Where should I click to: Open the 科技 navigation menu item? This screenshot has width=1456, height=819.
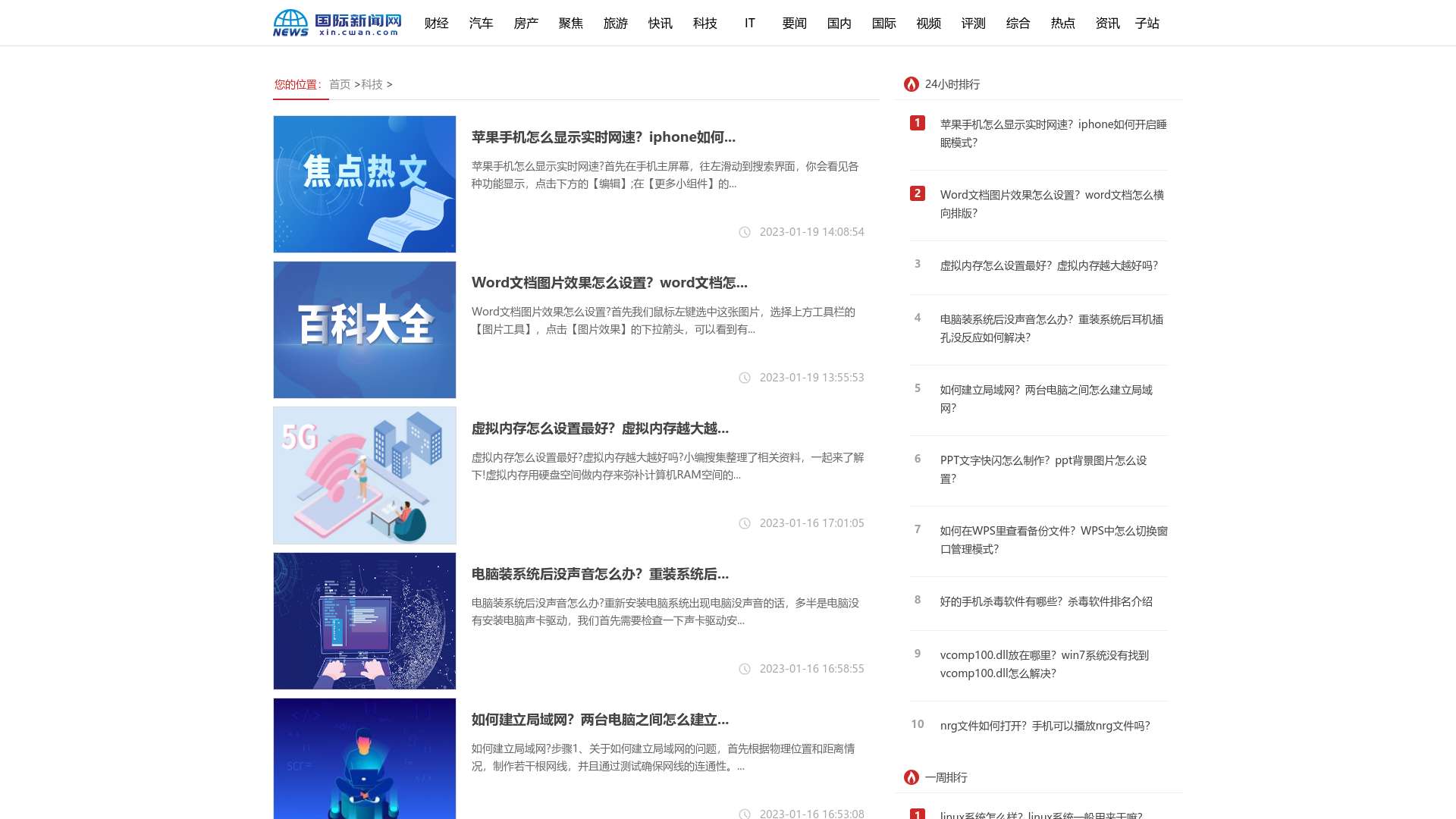[704, 24]
